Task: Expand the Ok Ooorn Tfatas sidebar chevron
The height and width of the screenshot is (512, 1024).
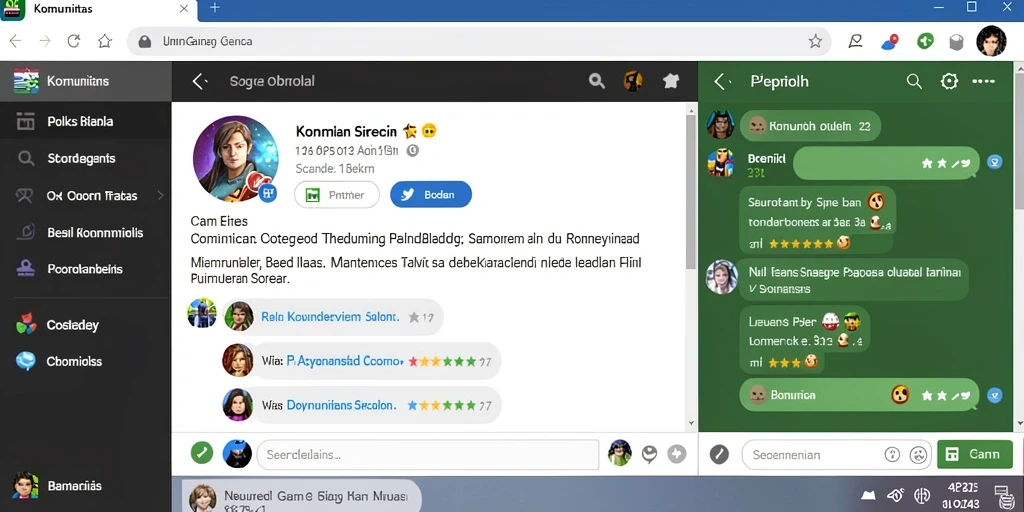Action: (161, 195)
